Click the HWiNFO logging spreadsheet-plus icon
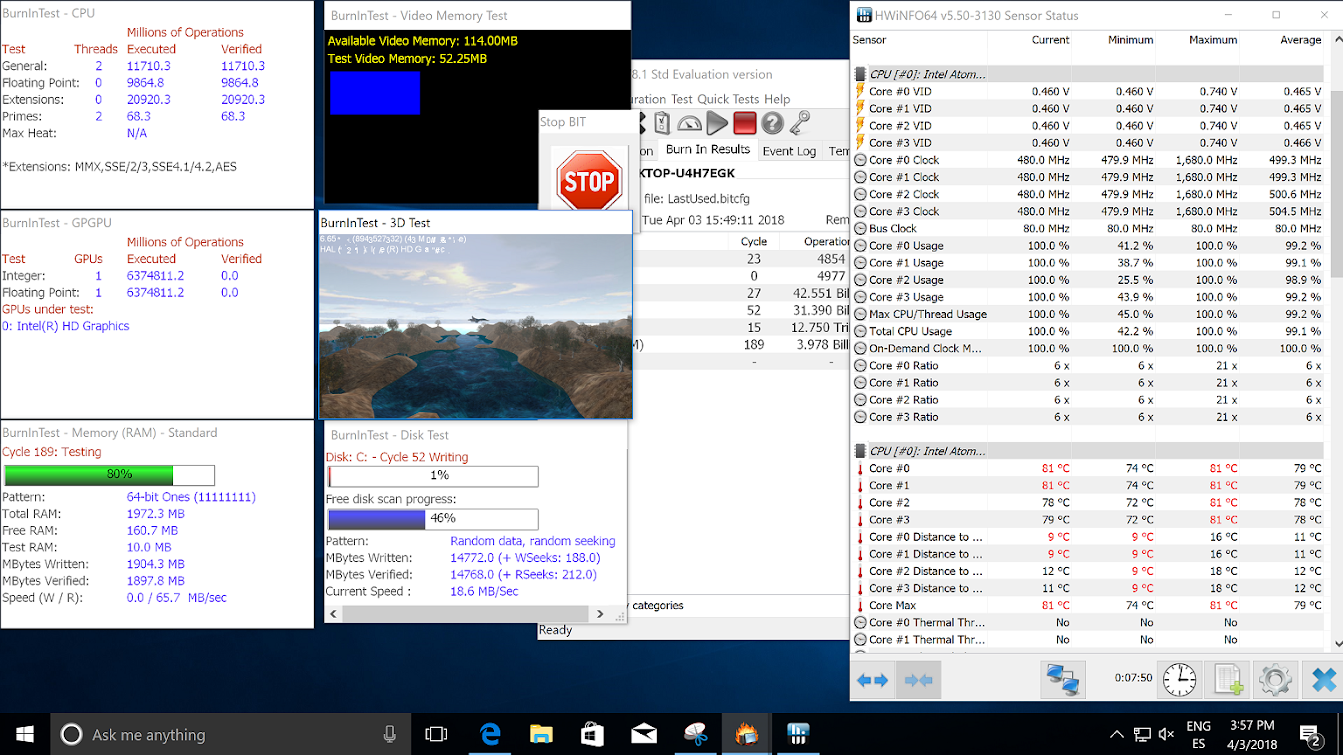 pos(1228,680)
